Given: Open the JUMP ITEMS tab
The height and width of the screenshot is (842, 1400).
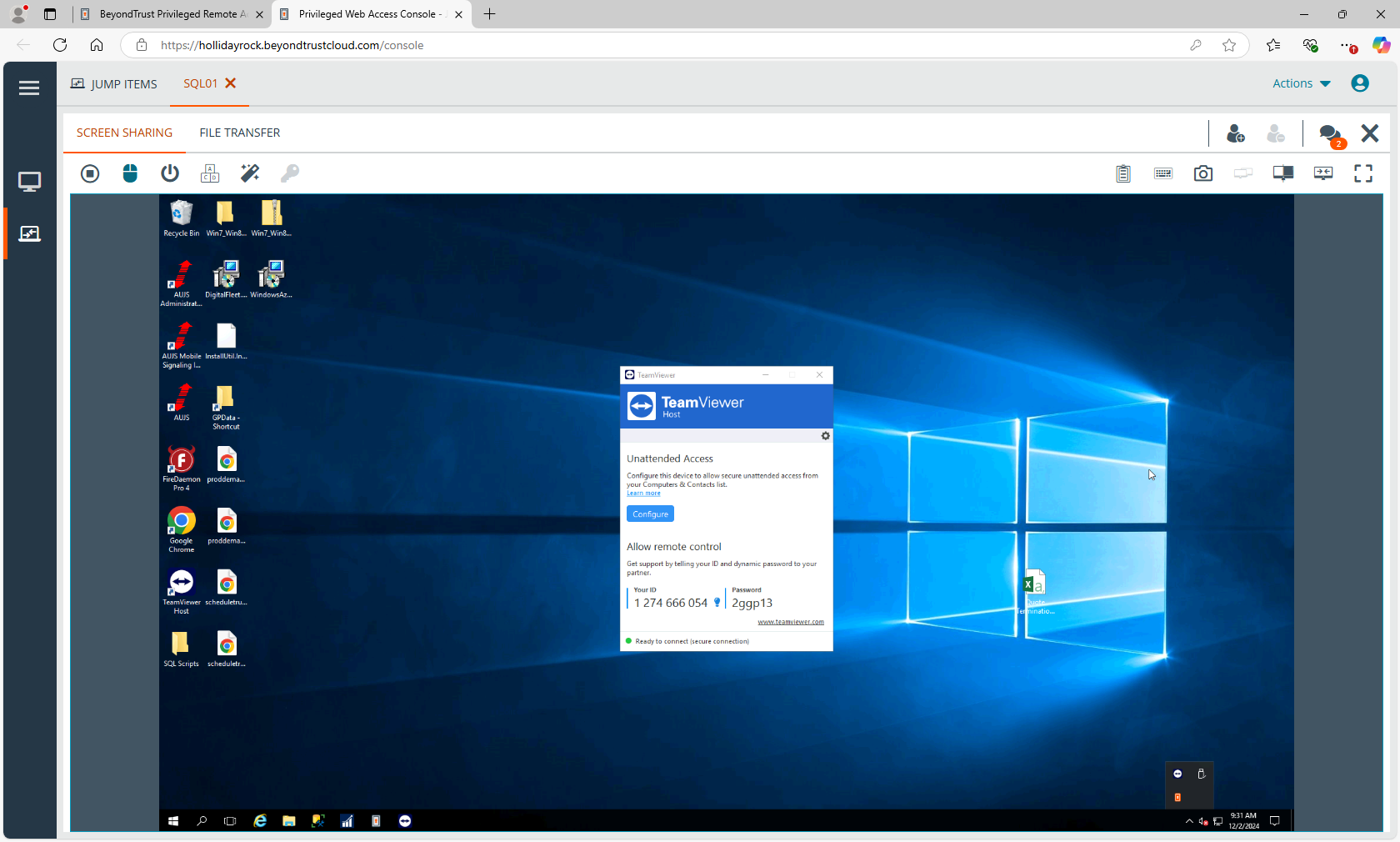Looking at the screenshot, I should [x=114, y=84].
